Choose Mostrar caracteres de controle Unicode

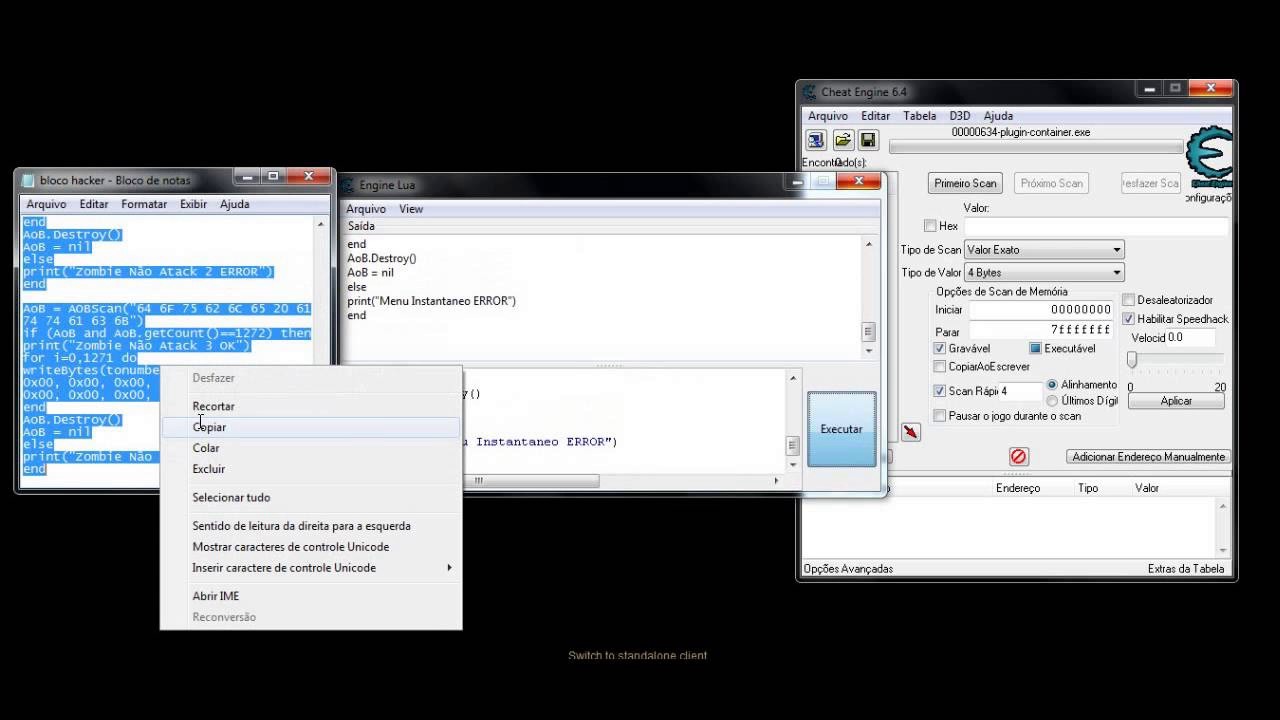click(x=311, y=547)
